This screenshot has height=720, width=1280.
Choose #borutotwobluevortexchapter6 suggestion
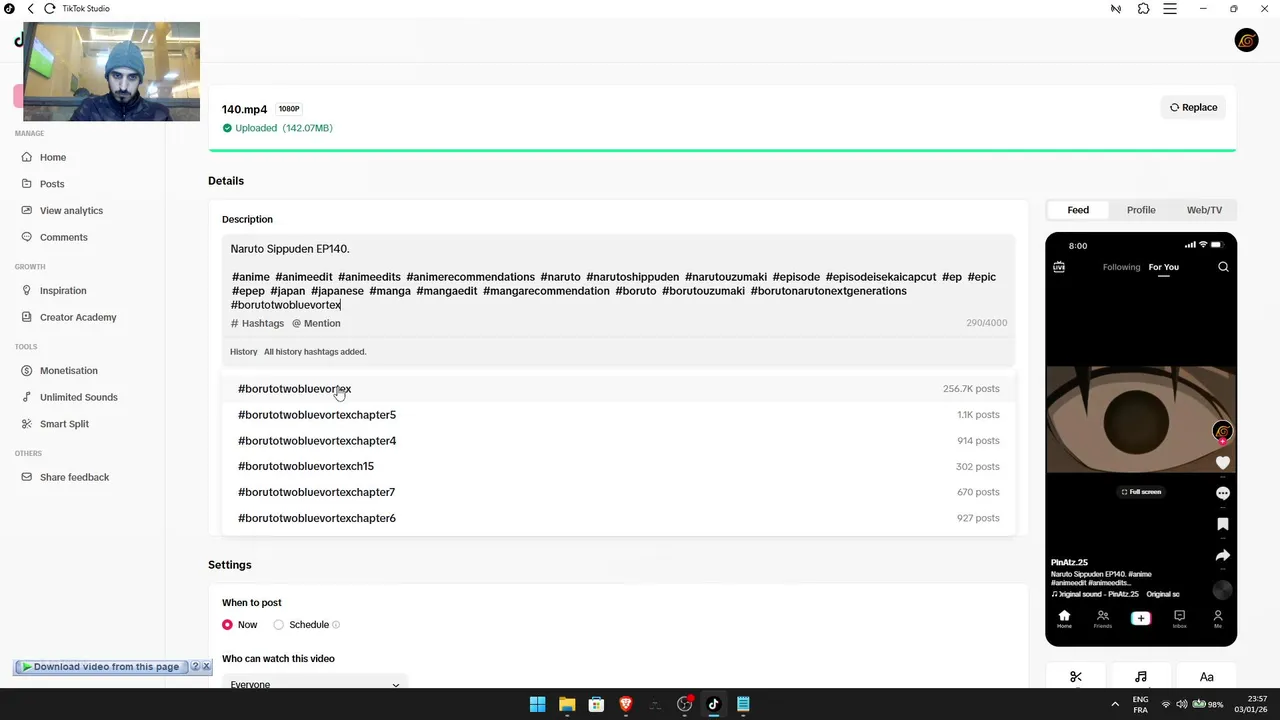point(618,518)
